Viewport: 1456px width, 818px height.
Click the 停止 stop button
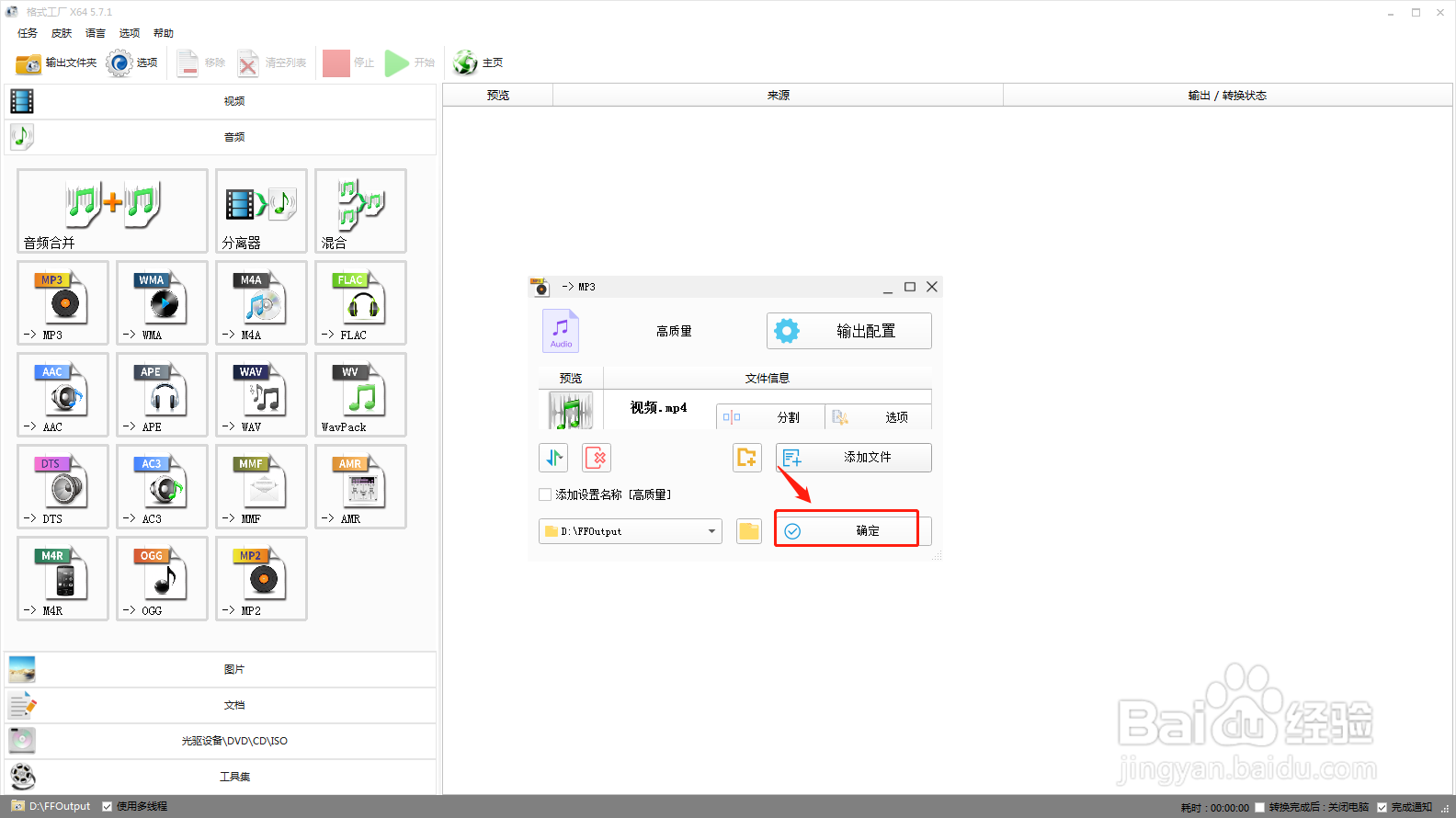pyautogui.click(x=349, y=63)
